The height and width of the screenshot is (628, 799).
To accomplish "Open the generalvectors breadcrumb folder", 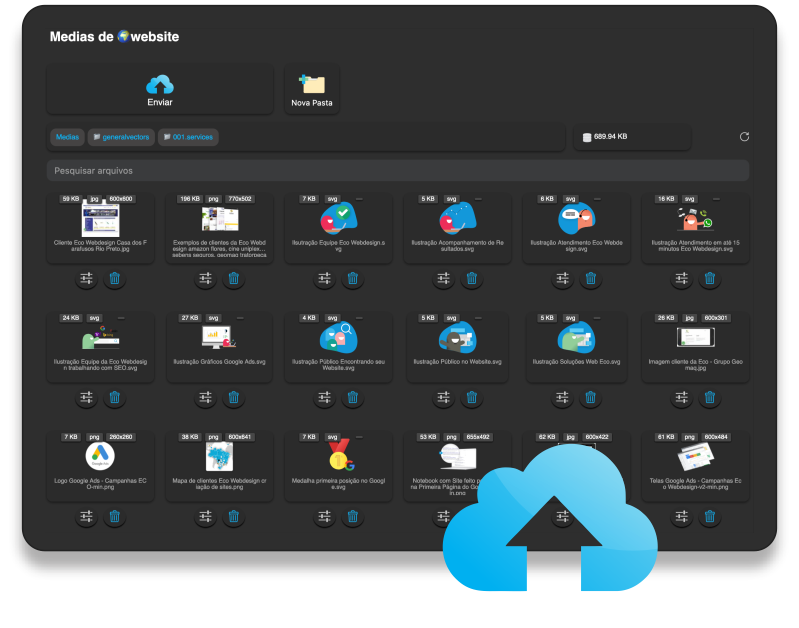I will tap(121, 137).
